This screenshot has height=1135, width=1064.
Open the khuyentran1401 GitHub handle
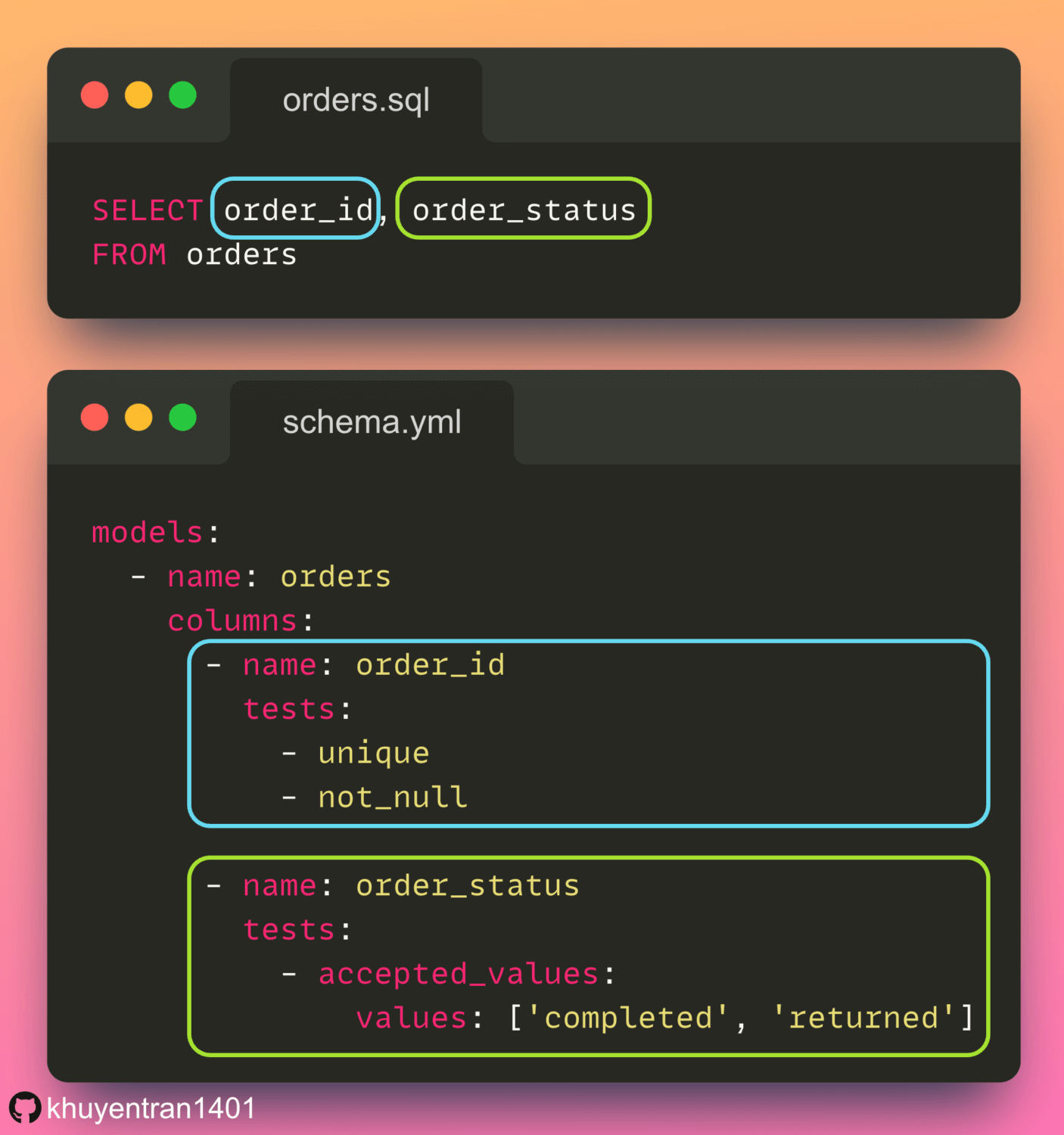pyautogui.click(x=151, y=1109)
